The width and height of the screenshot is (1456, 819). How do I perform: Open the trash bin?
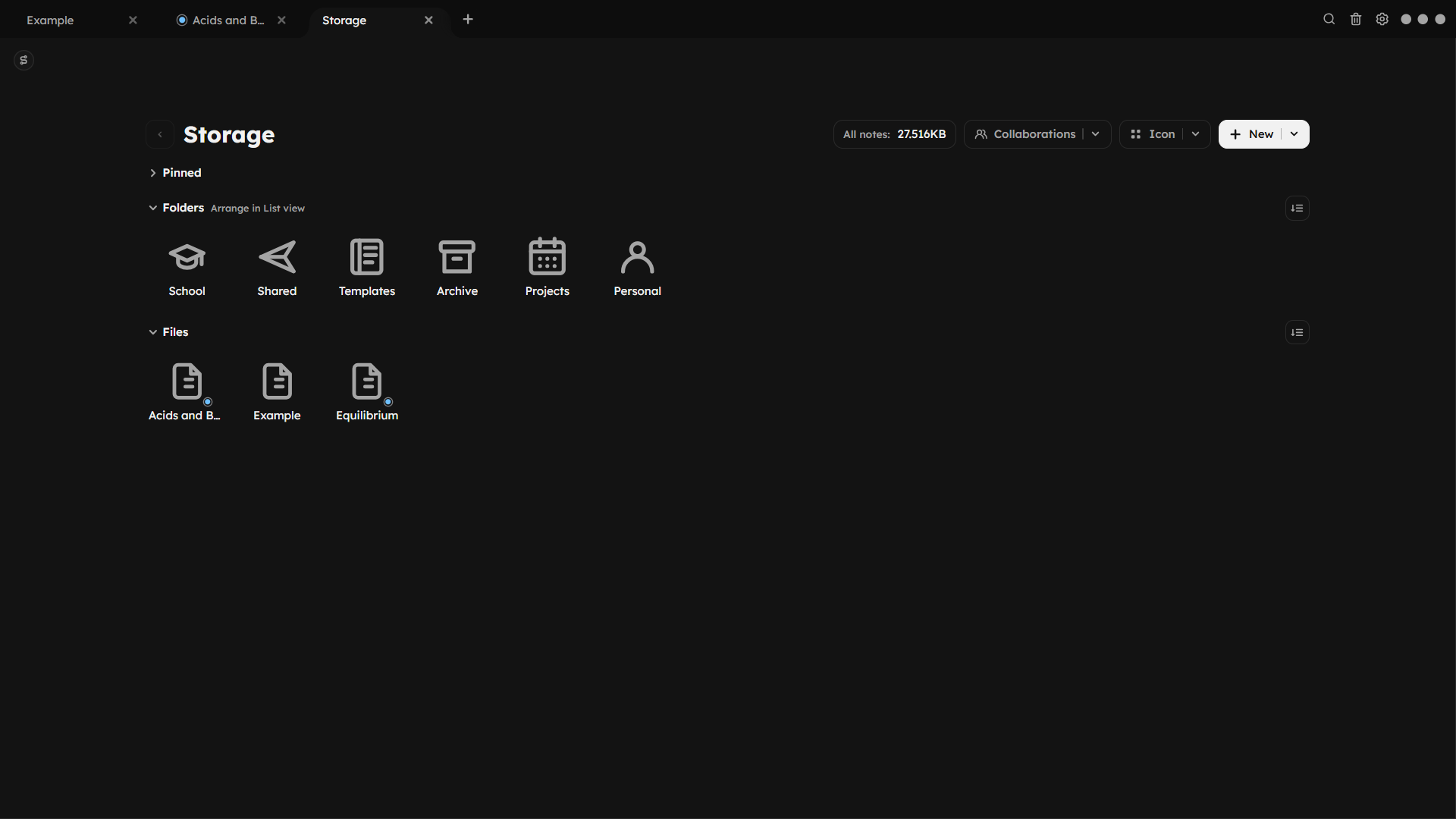(x=1355, y=19)
